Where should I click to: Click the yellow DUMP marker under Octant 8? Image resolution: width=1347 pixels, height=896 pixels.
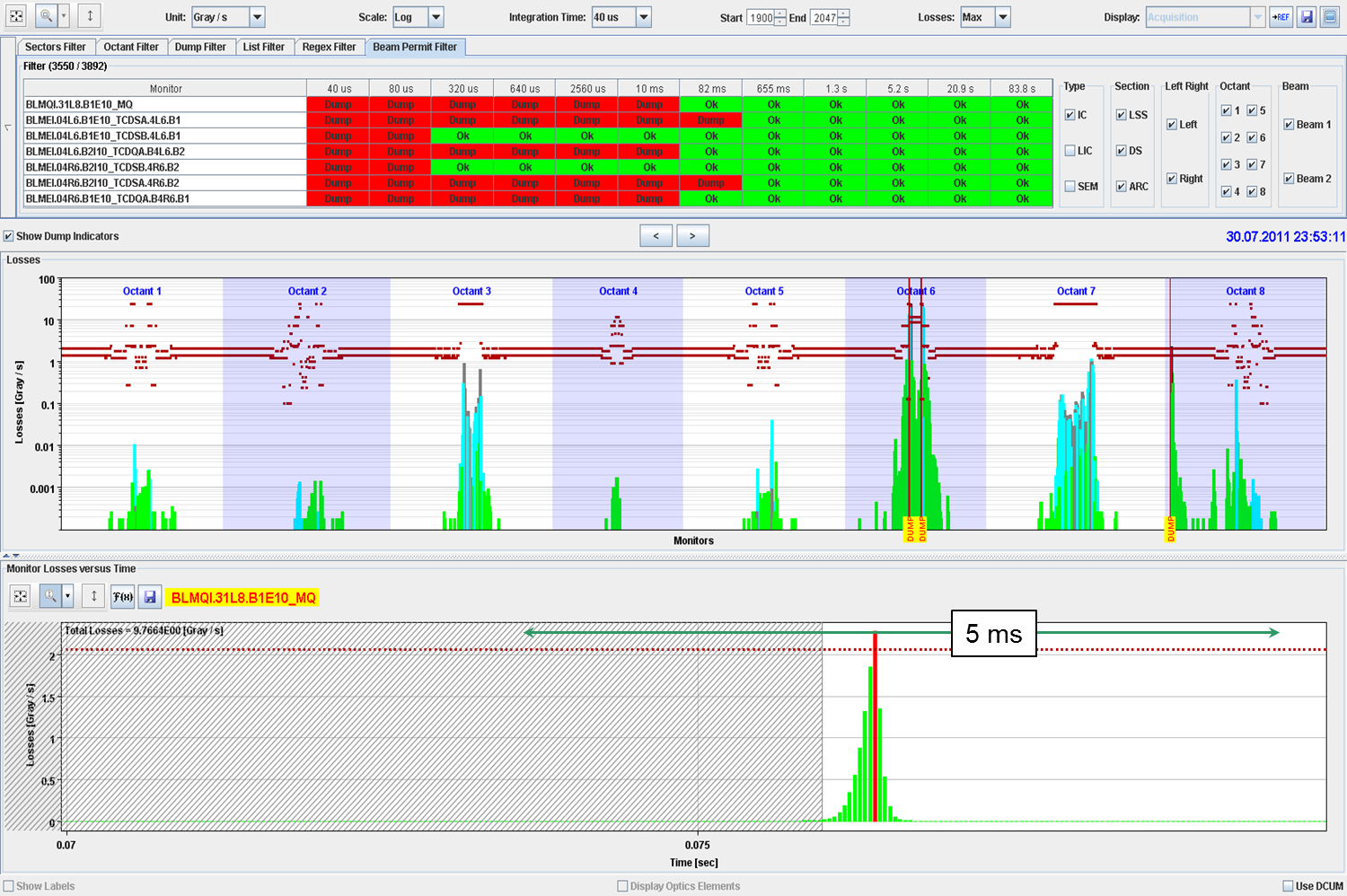point(1171,530)
